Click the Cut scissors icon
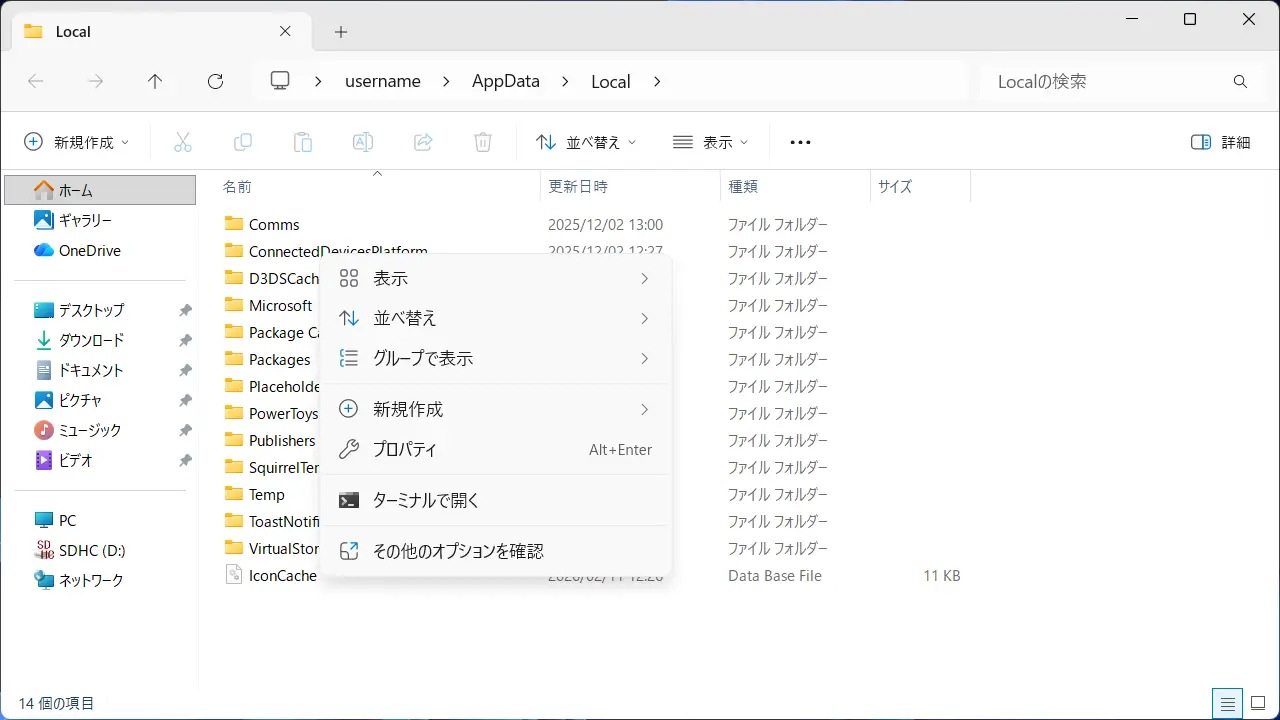Viewport: 1280px width, 720px height. click(182, 142)
